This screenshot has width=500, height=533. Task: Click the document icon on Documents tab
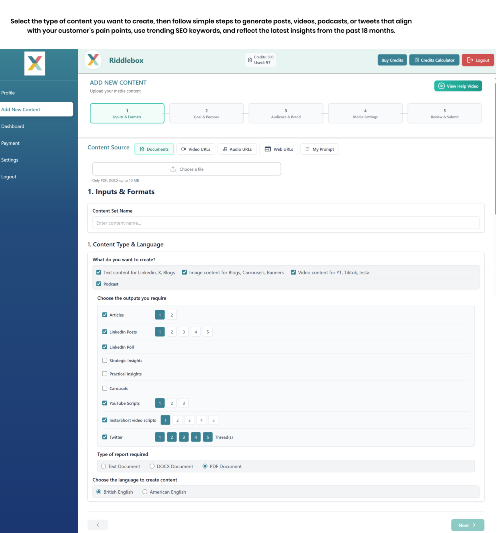(142, 149)
